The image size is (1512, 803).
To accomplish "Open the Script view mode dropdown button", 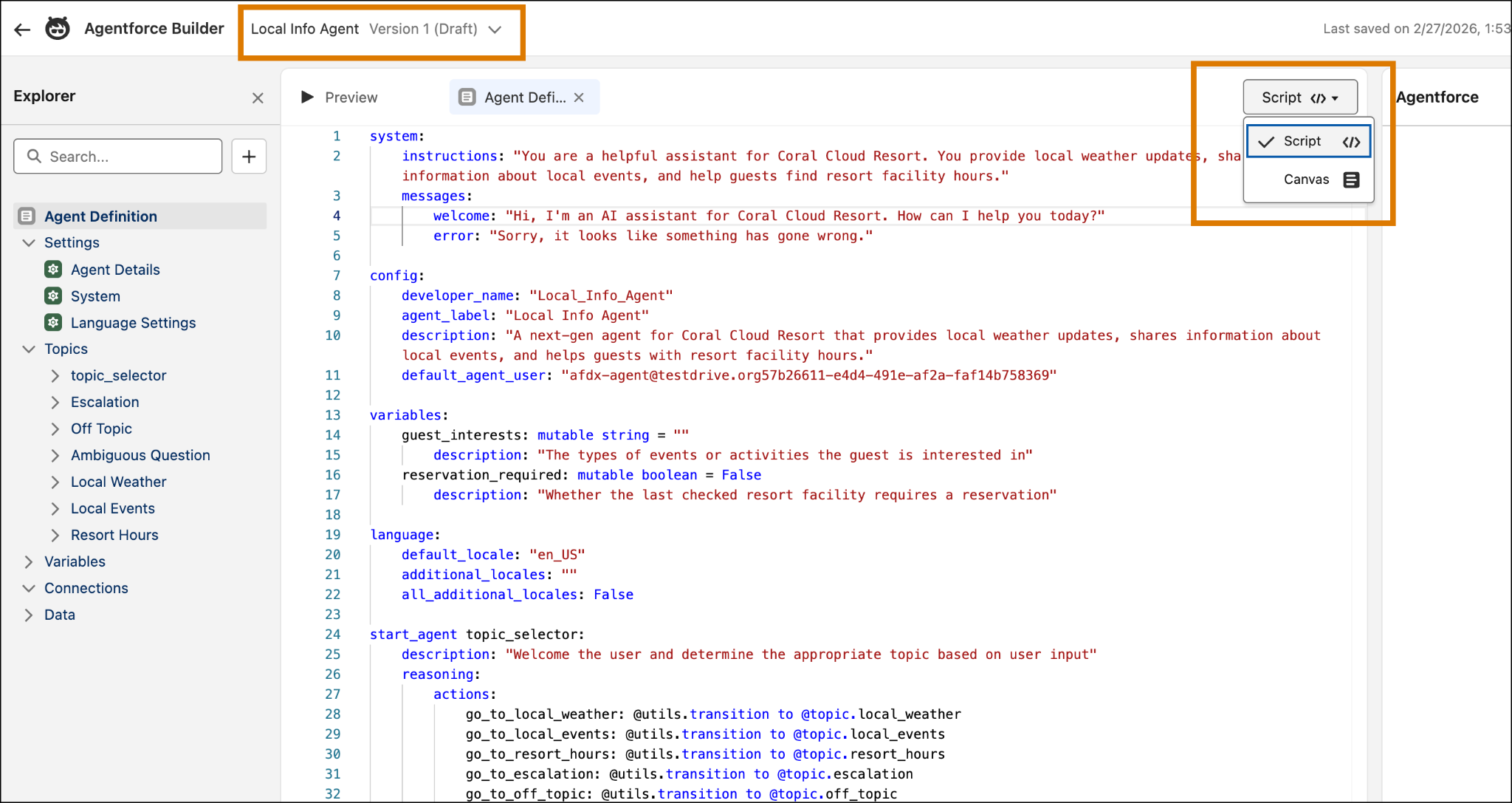I will pyautogui.click(x=1300, y=98).
